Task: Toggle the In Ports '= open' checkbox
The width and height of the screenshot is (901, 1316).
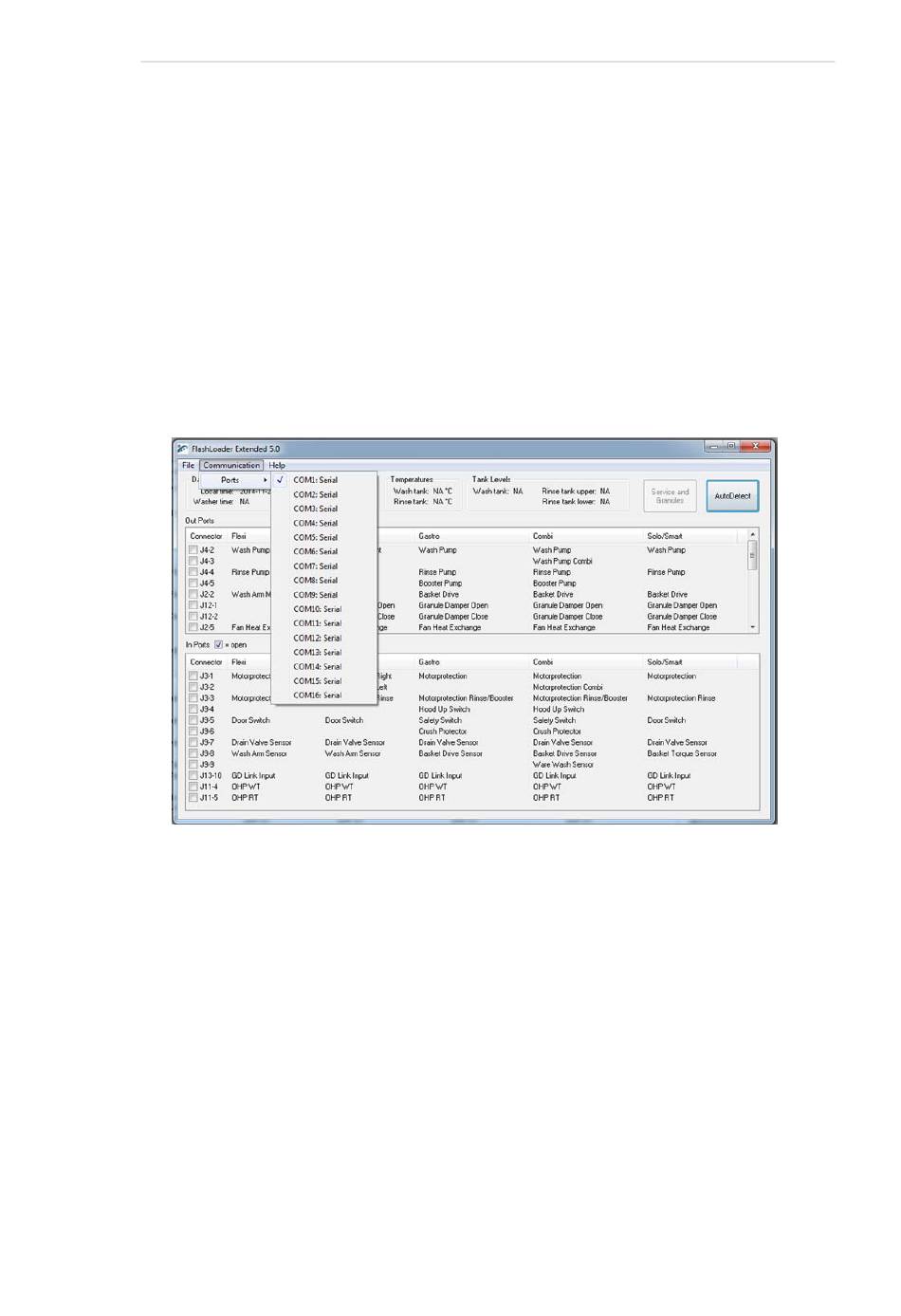Action: (218, 645)
